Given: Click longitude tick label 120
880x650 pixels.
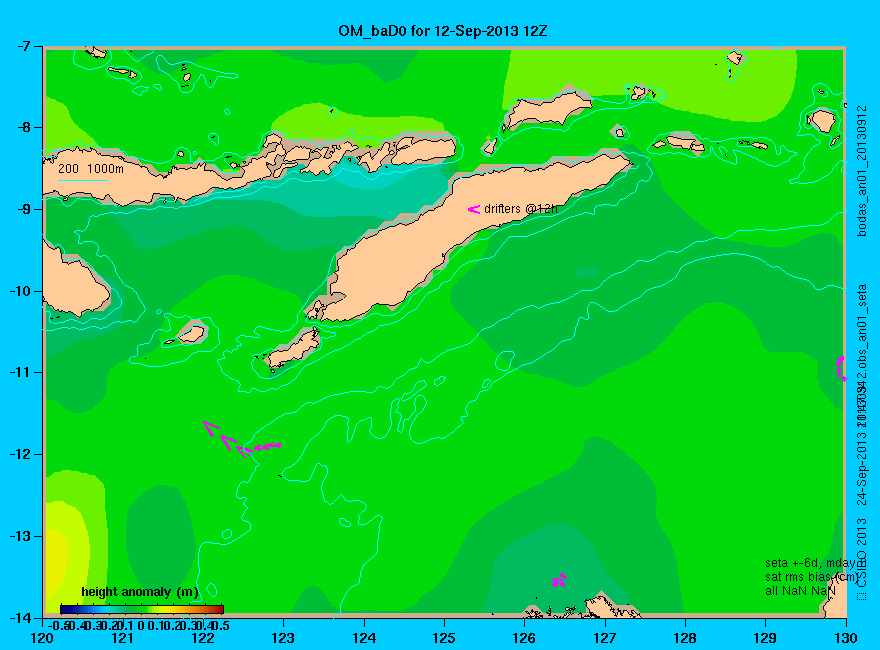Looking at the screenshot, I should 43,638.
